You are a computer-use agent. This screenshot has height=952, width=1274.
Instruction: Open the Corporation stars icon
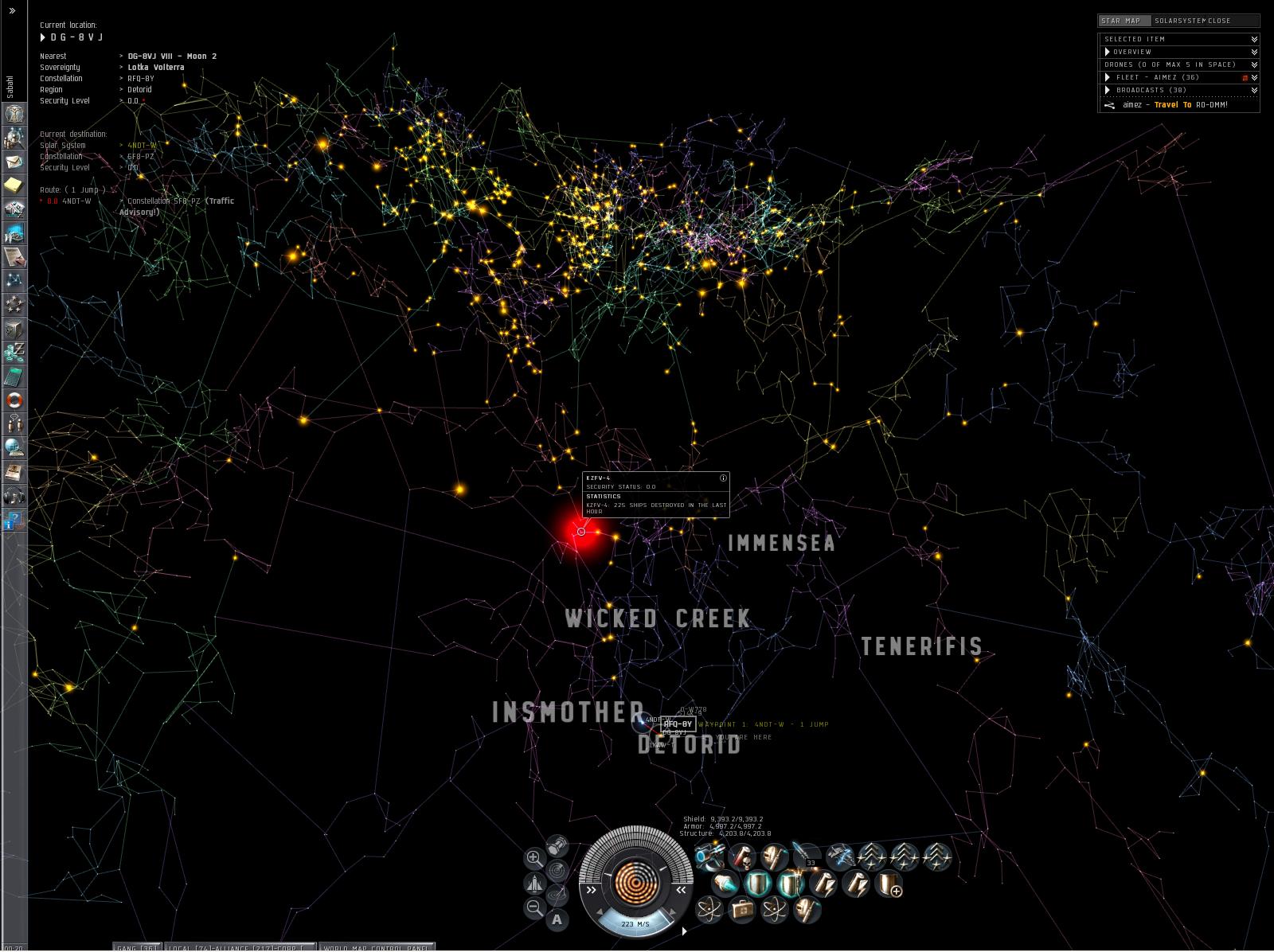pos(14,305)
